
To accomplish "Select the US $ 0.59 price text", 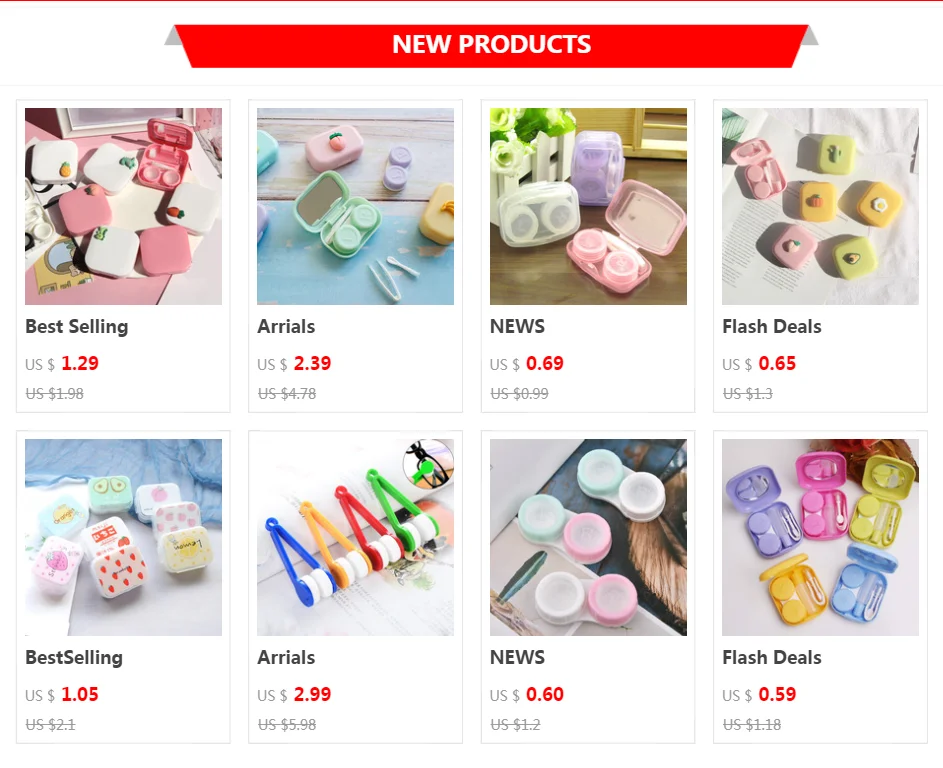I will tap(759, 695).
